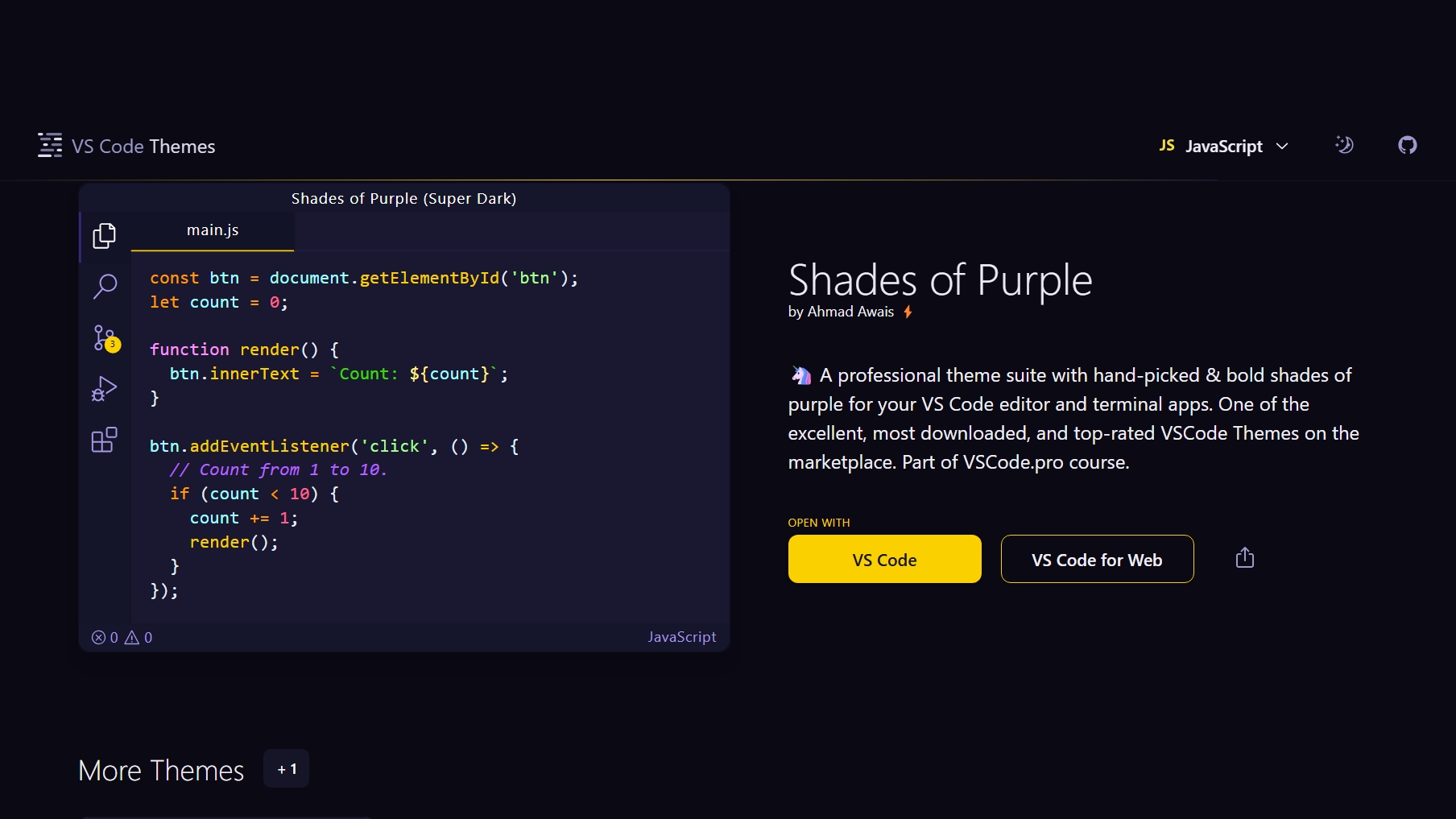Image resolution: width=1456 pixels, height=819 pixels.
Task: Click the Shades of Purple (Super Dark) title
Action: 403,199
